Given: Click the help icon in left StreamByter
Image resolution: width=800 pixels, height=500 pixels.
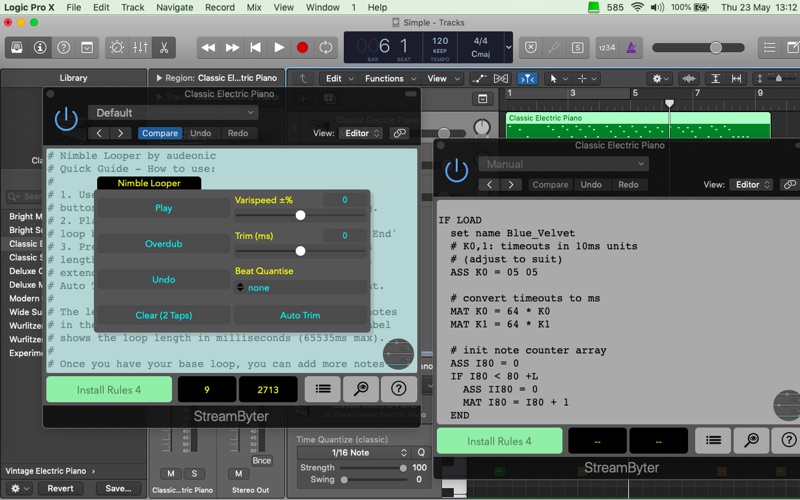Looking at the screenshot, I should (398, 389).
